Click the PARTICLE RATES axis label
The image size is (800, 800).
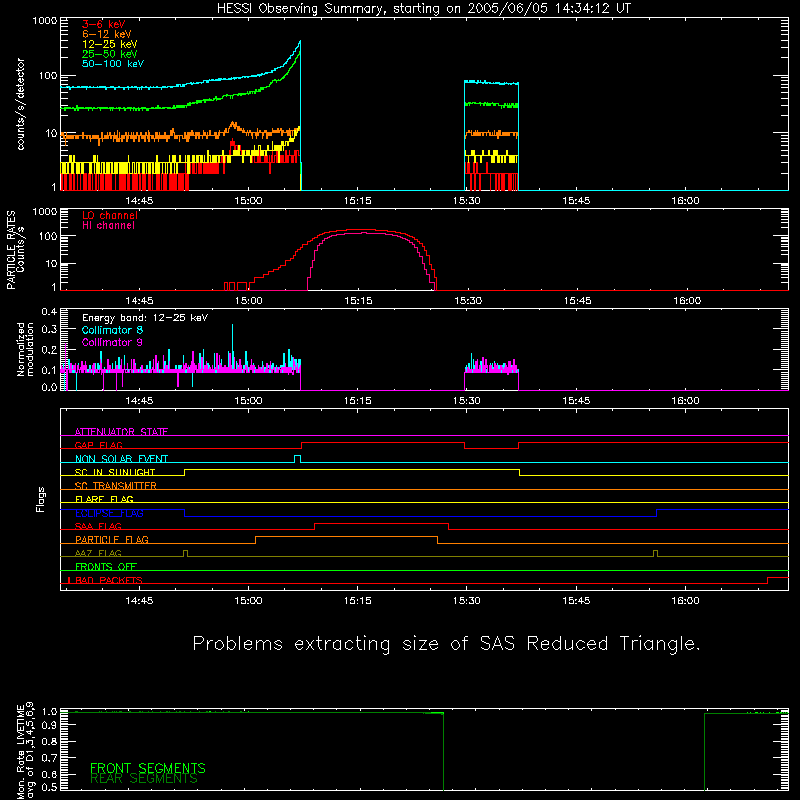pyautogui.click(x=11, y=250)
